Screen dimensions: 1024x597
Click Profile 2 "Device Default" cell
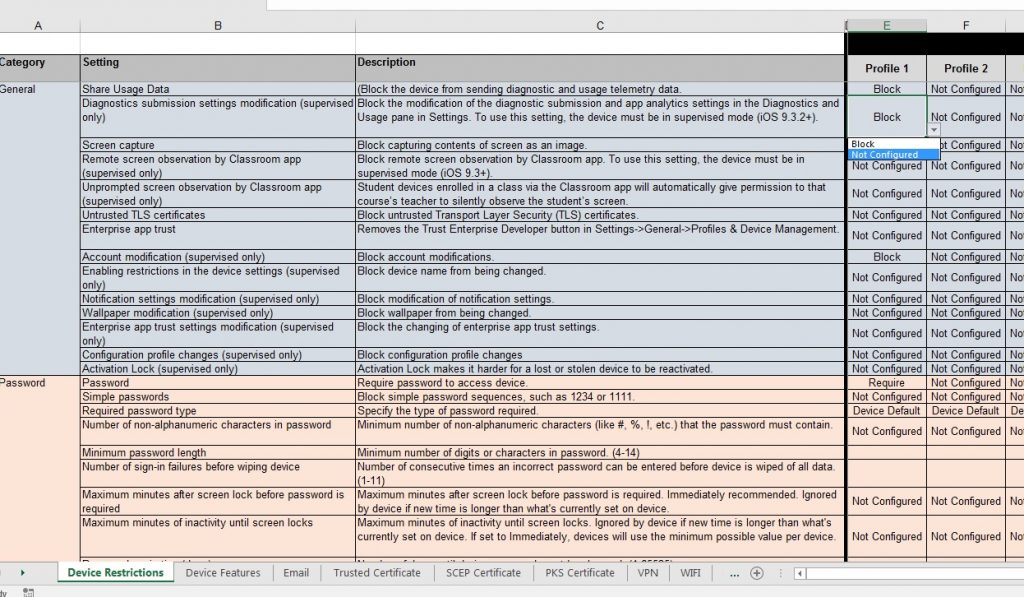[966, 411]
